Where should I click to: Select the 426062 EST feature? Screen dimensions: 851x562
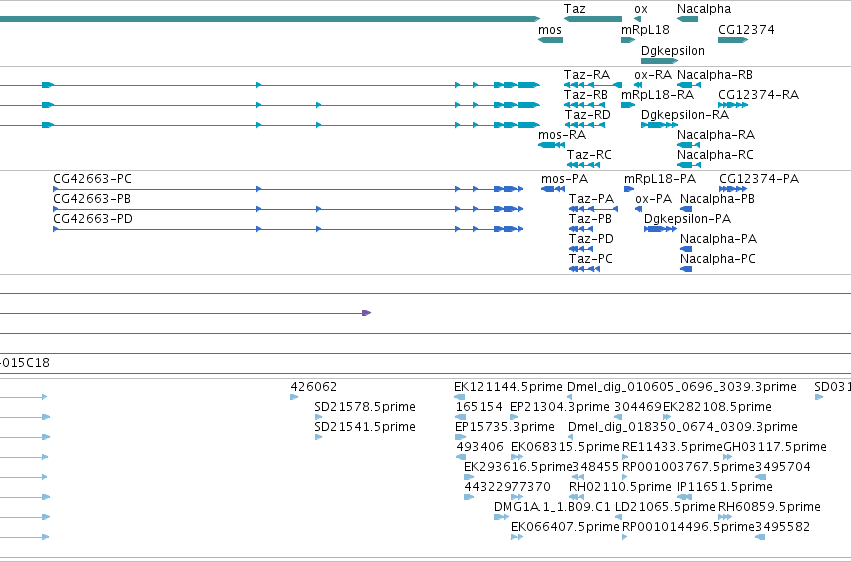[294, 397]
